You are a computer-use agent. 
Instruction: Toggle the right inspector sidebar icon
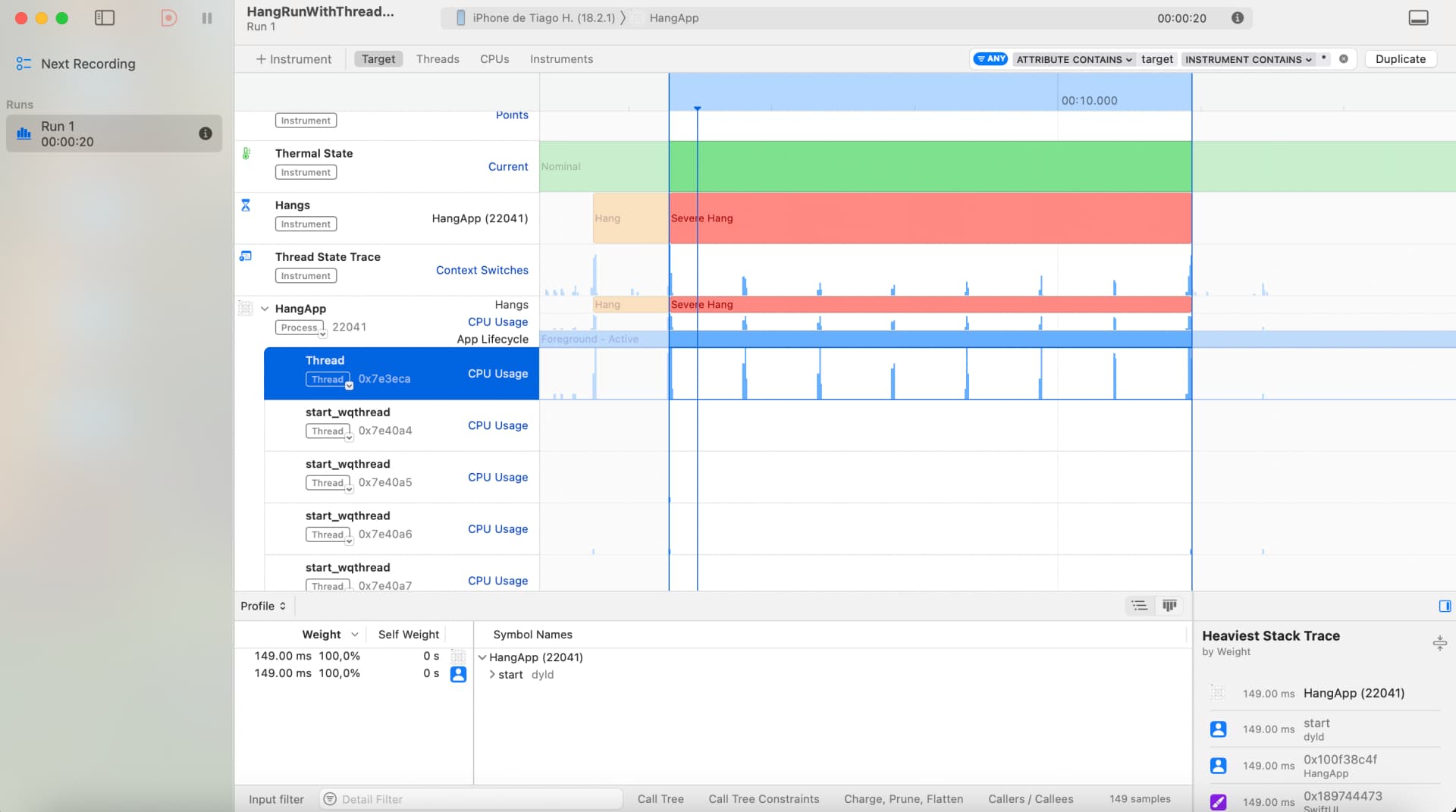1445,606
